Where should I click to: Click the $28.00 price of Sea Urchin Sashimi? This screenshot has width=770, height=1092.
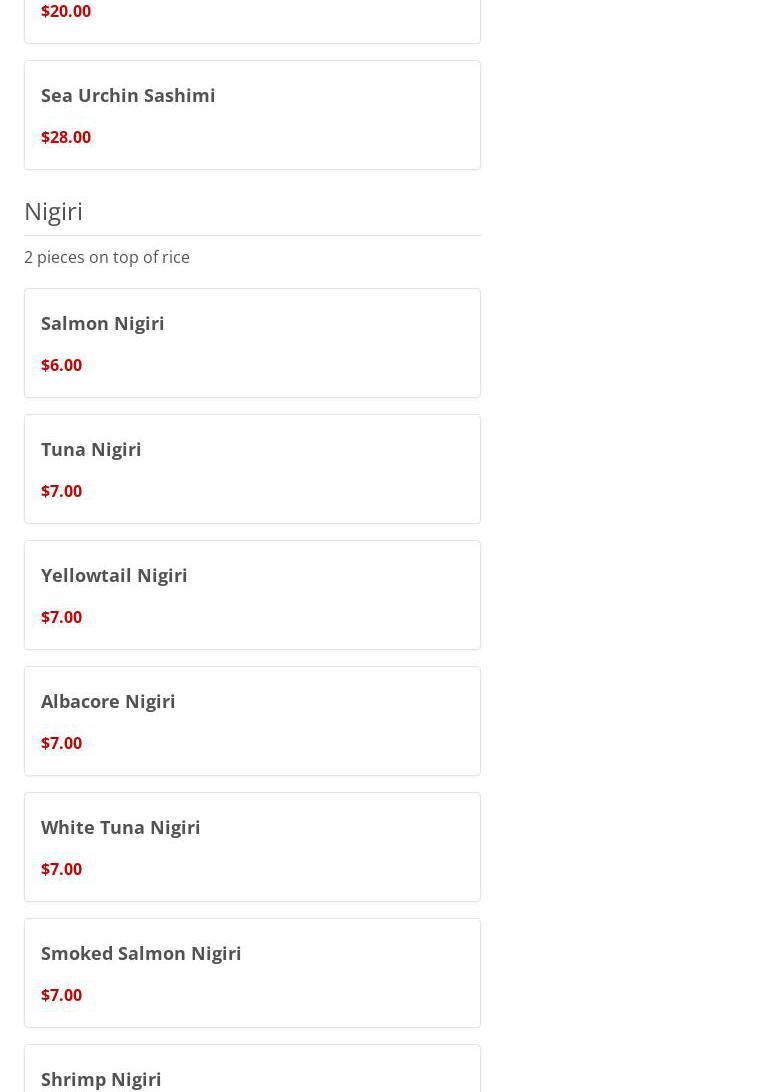point(66,137)
